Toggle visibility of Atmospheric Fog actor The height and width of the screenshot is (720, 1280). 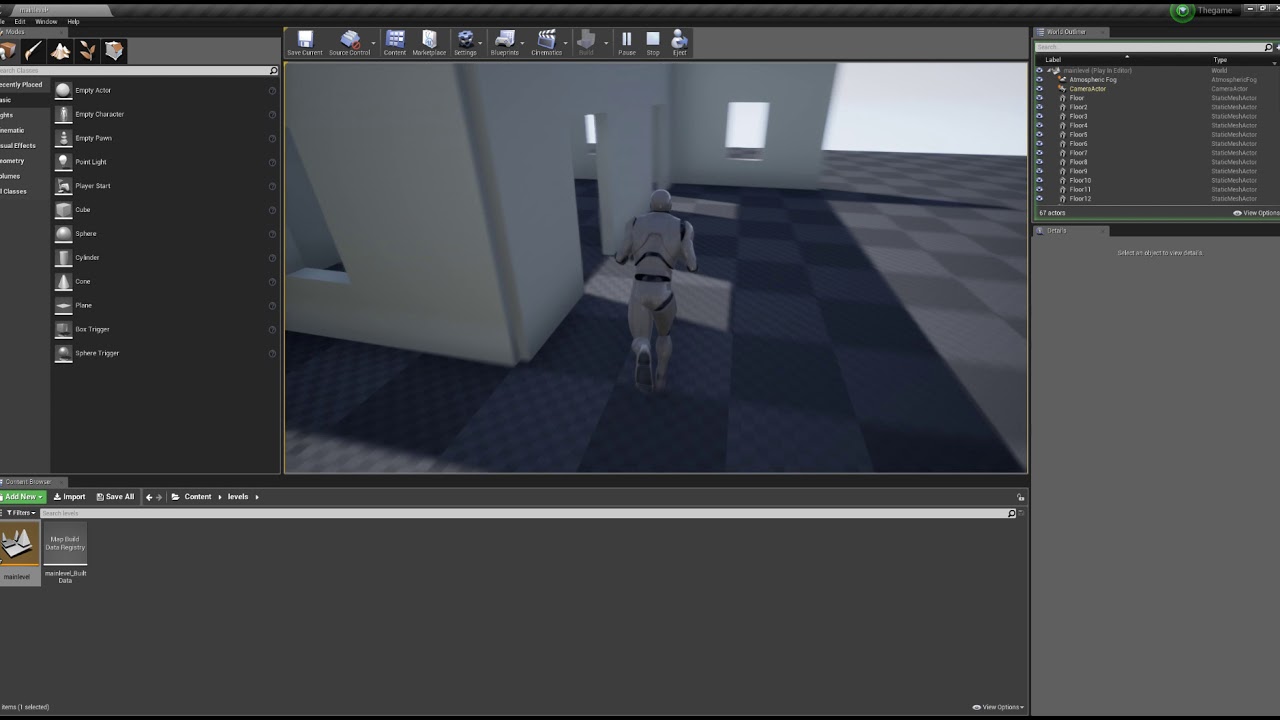[1039, 80]
